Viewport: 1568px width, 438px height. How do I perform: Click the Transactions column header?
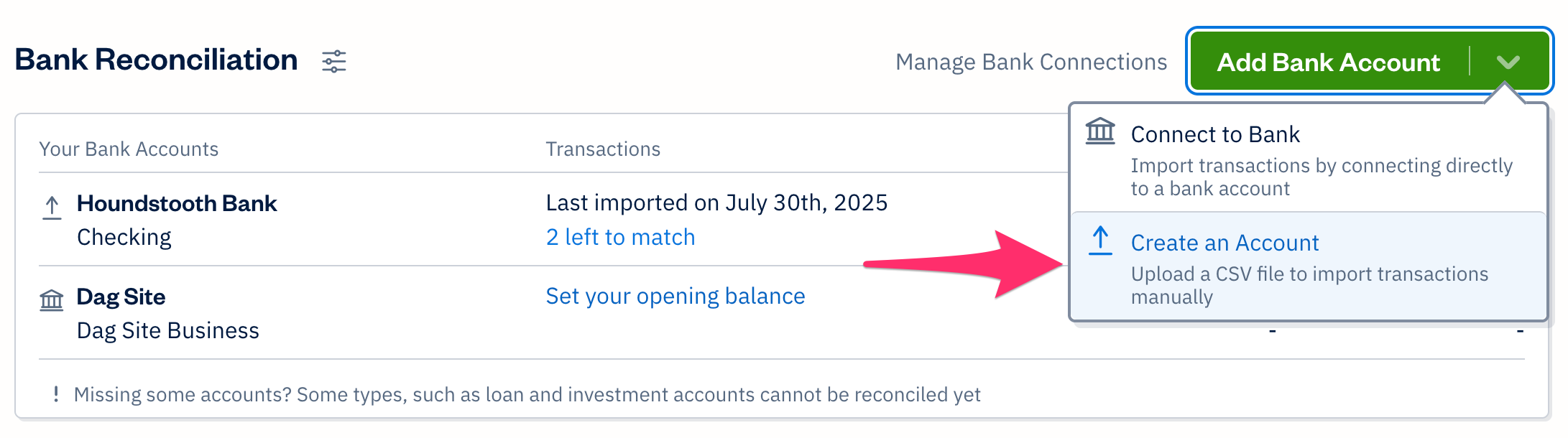coord(603,149)
